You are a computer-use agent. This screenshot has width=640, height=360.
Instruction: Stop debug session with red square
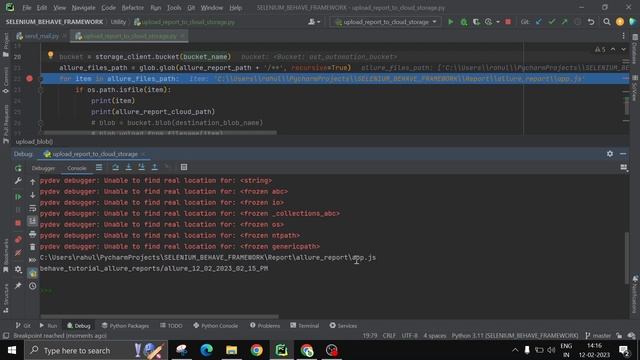[18, 223]
